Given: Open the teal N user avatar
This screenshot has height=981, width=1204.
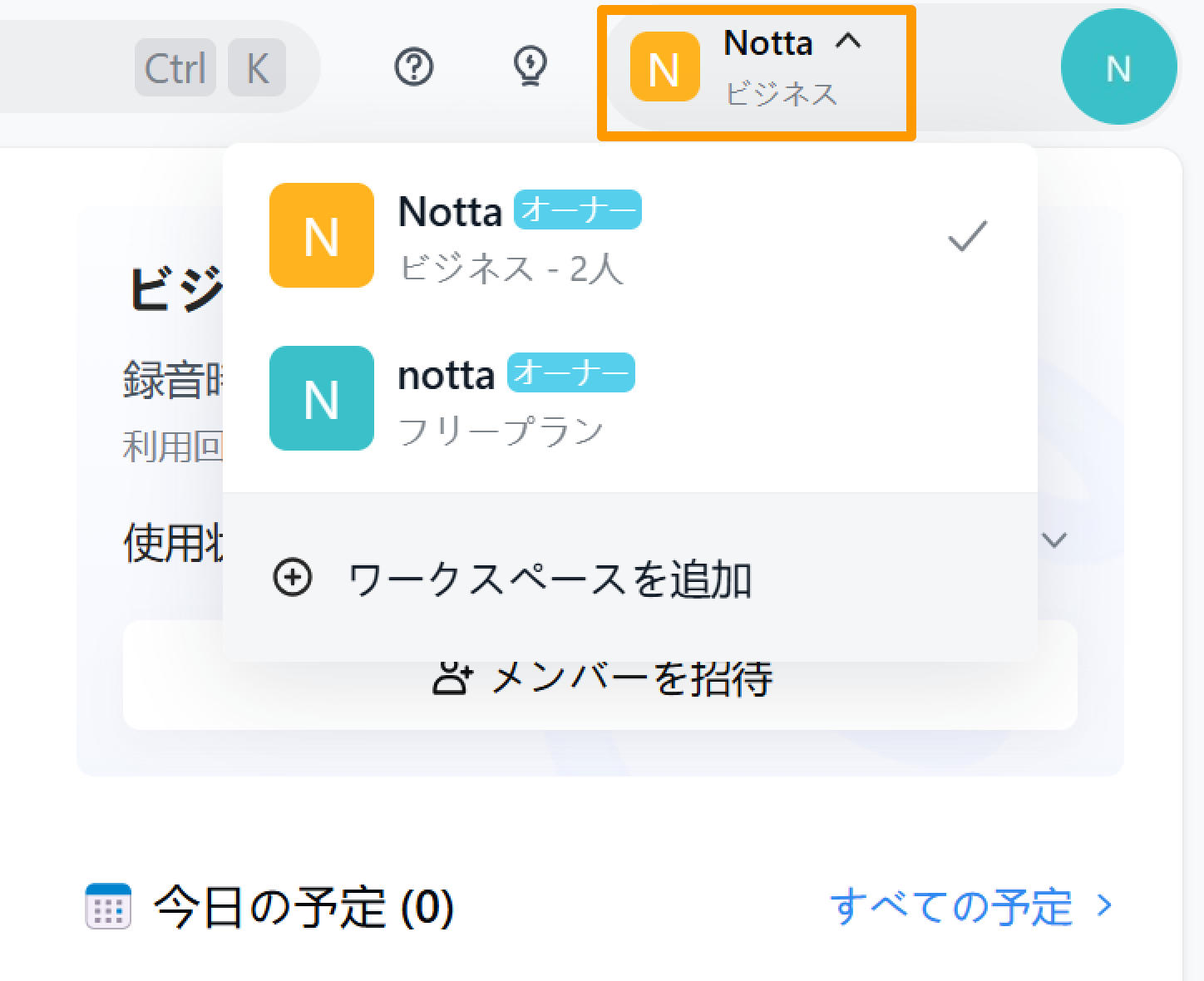Looking at the screenshot, I should point(1118,67).
